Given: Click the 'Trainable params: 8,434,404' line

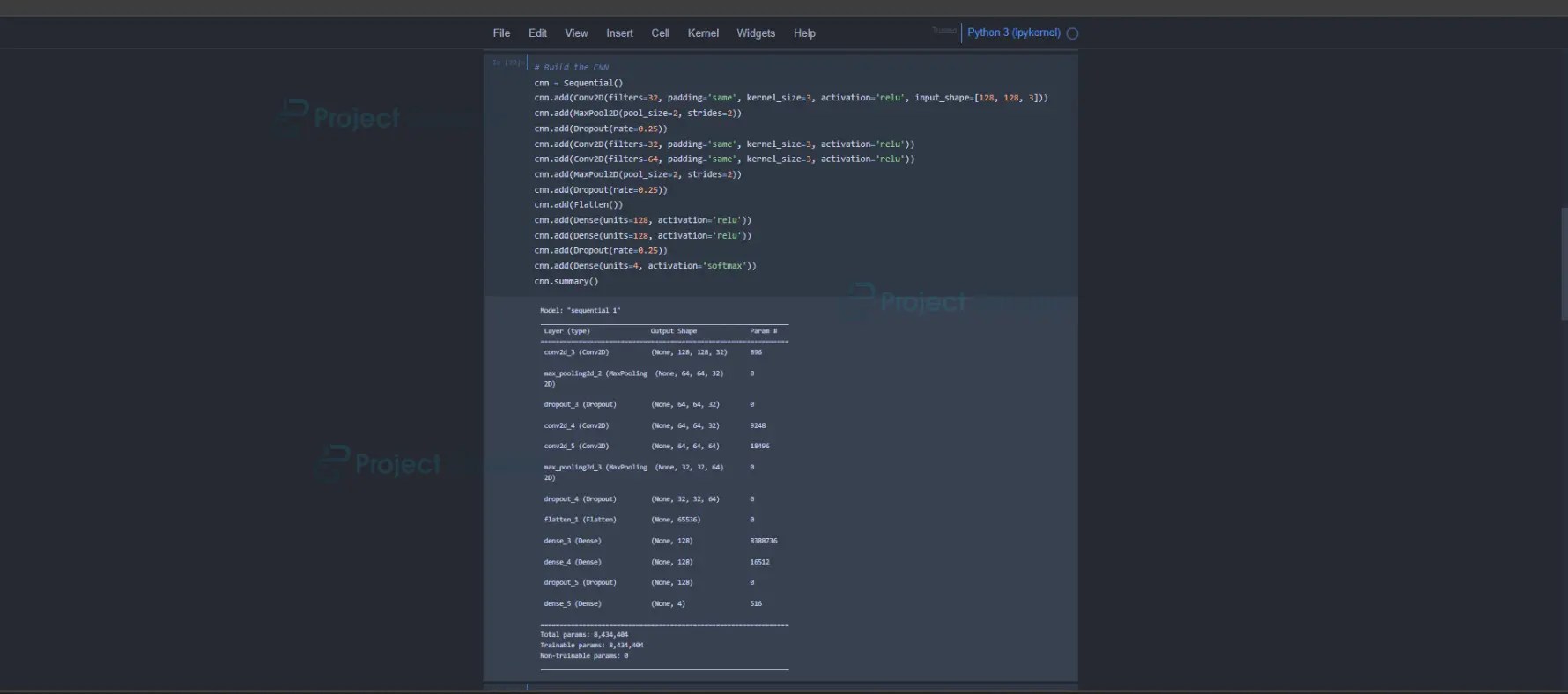Looking at the screenshot, I should [592, 646].
